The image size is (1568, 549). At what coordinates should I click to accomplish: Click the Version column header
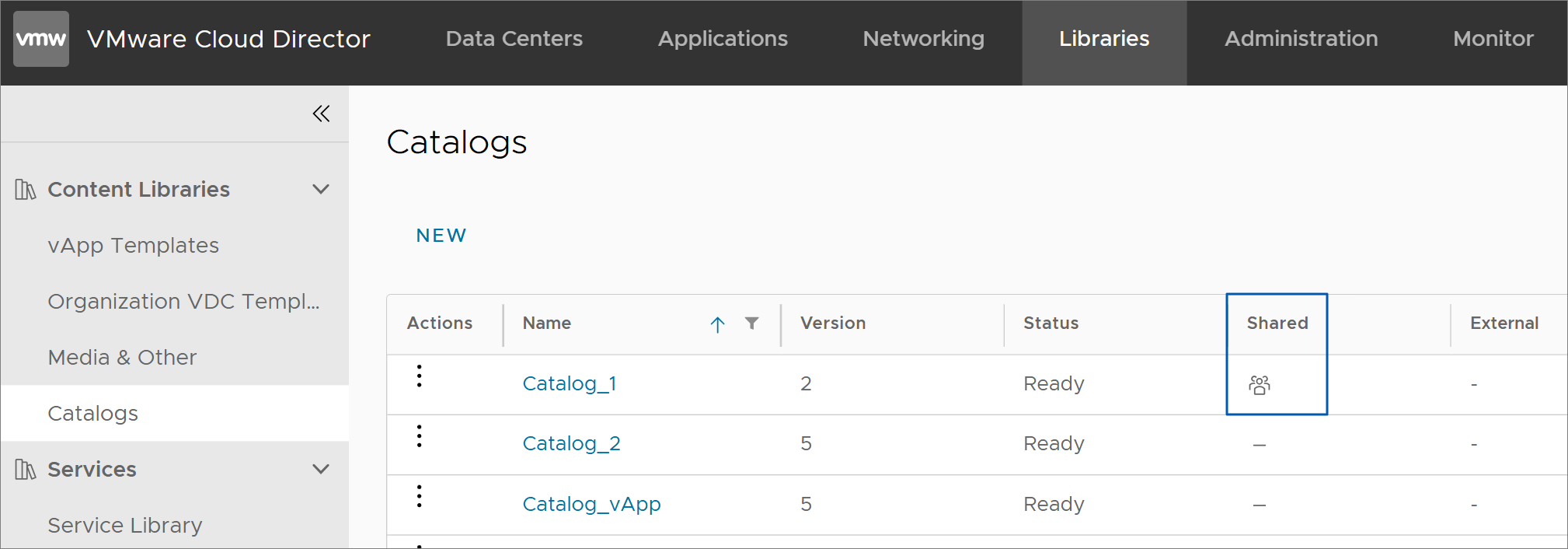tap(833, 323)
